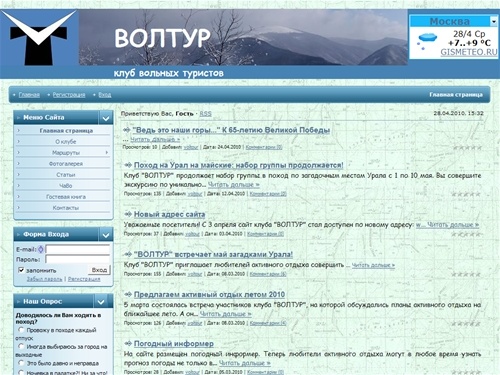
Task: Click the login type icon beside E-mail
Action: tap(41, 249)
